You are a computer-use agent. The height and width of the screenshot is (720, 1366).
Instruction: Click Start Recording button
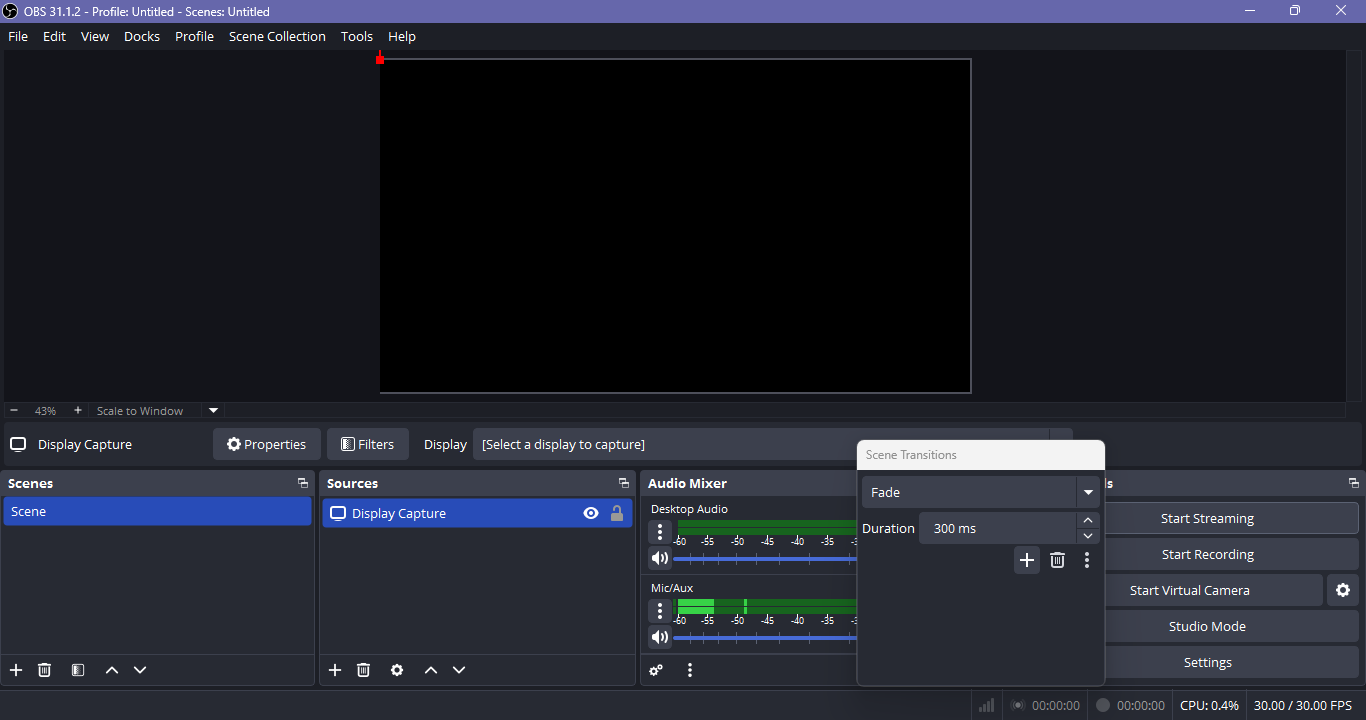pos(1207,554)
